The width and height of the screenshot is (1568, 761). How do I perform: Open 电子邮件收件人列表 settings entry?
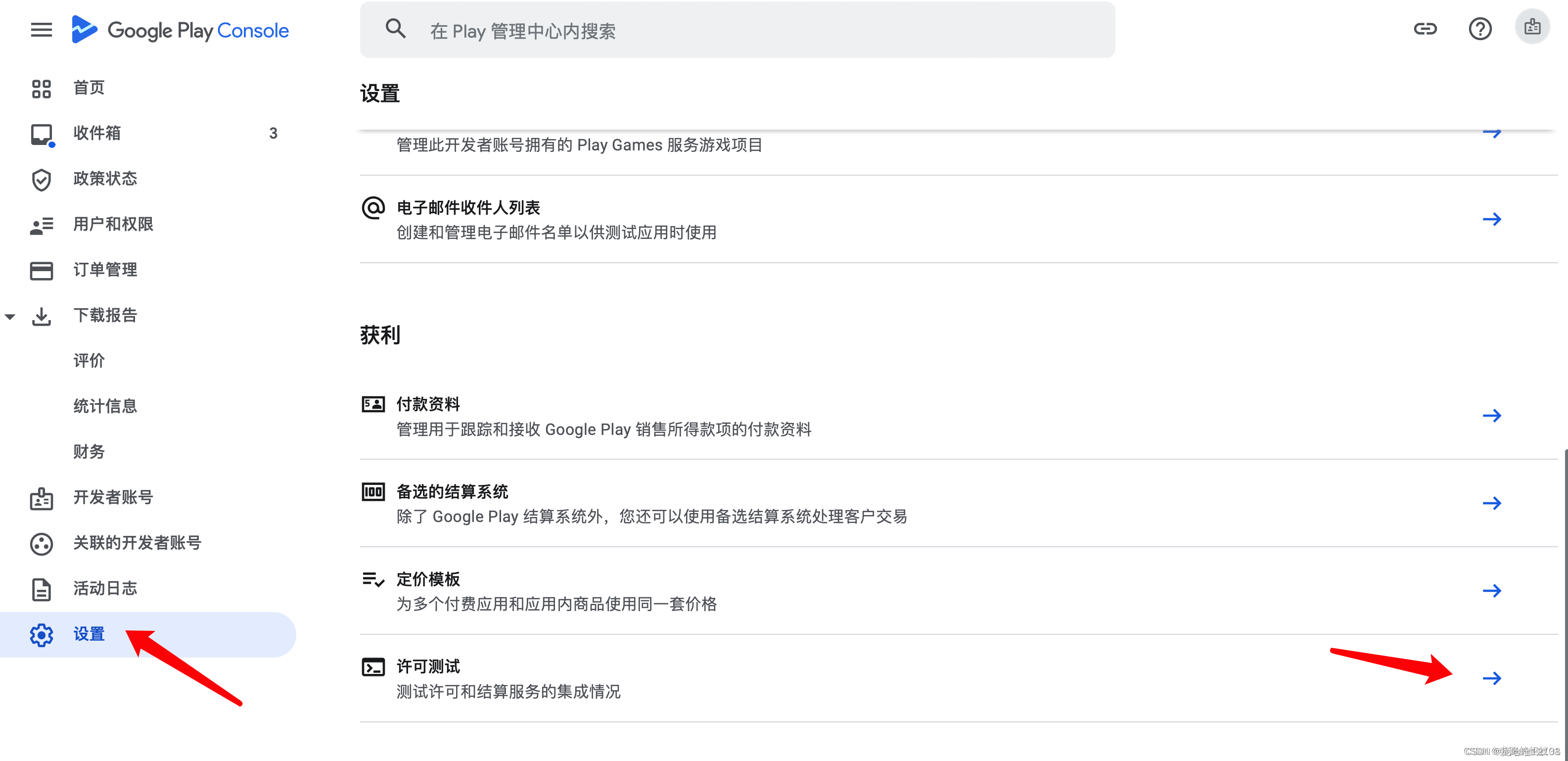(x=469, y=208)
